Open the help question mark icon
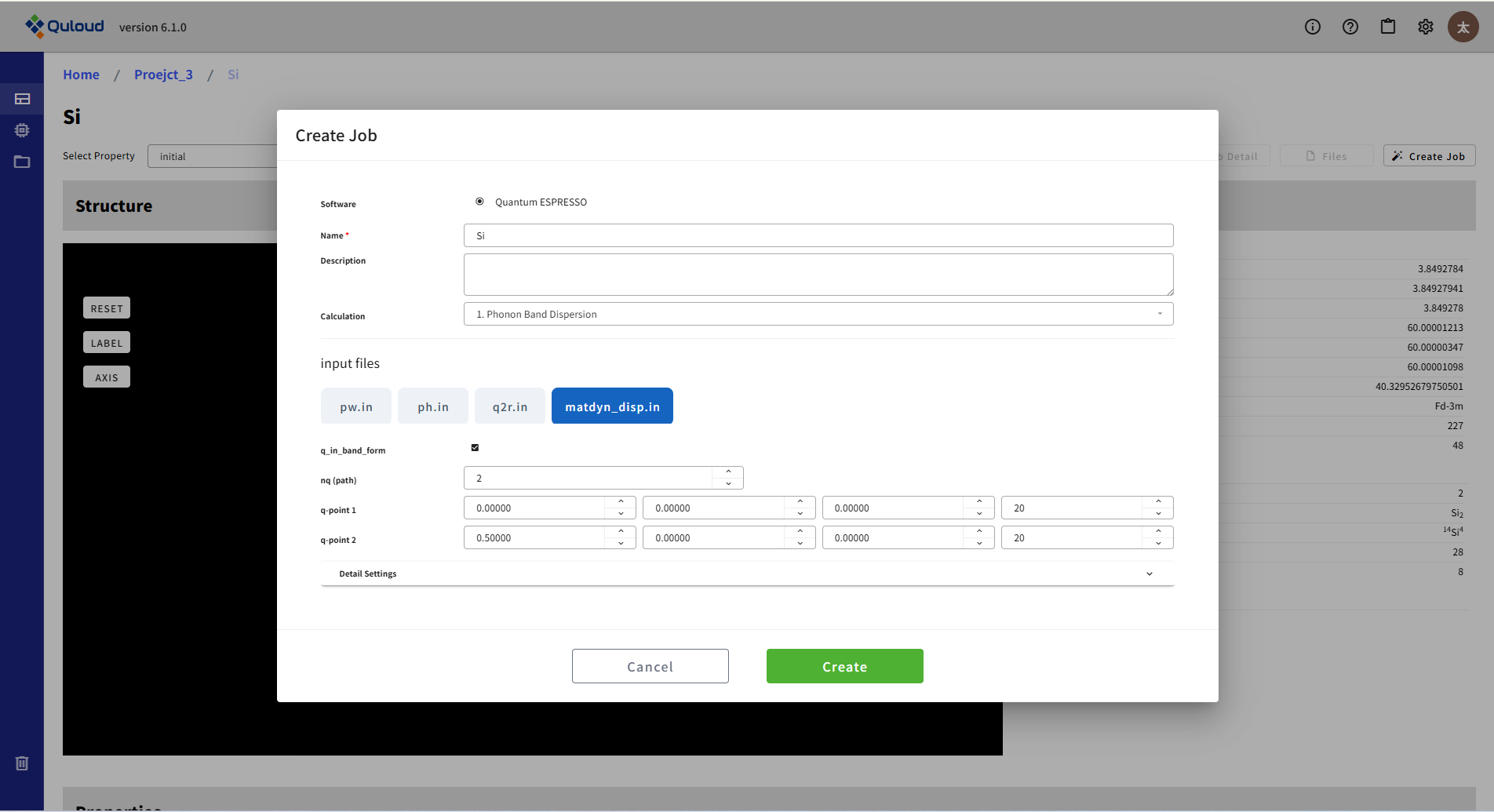 1350,27
